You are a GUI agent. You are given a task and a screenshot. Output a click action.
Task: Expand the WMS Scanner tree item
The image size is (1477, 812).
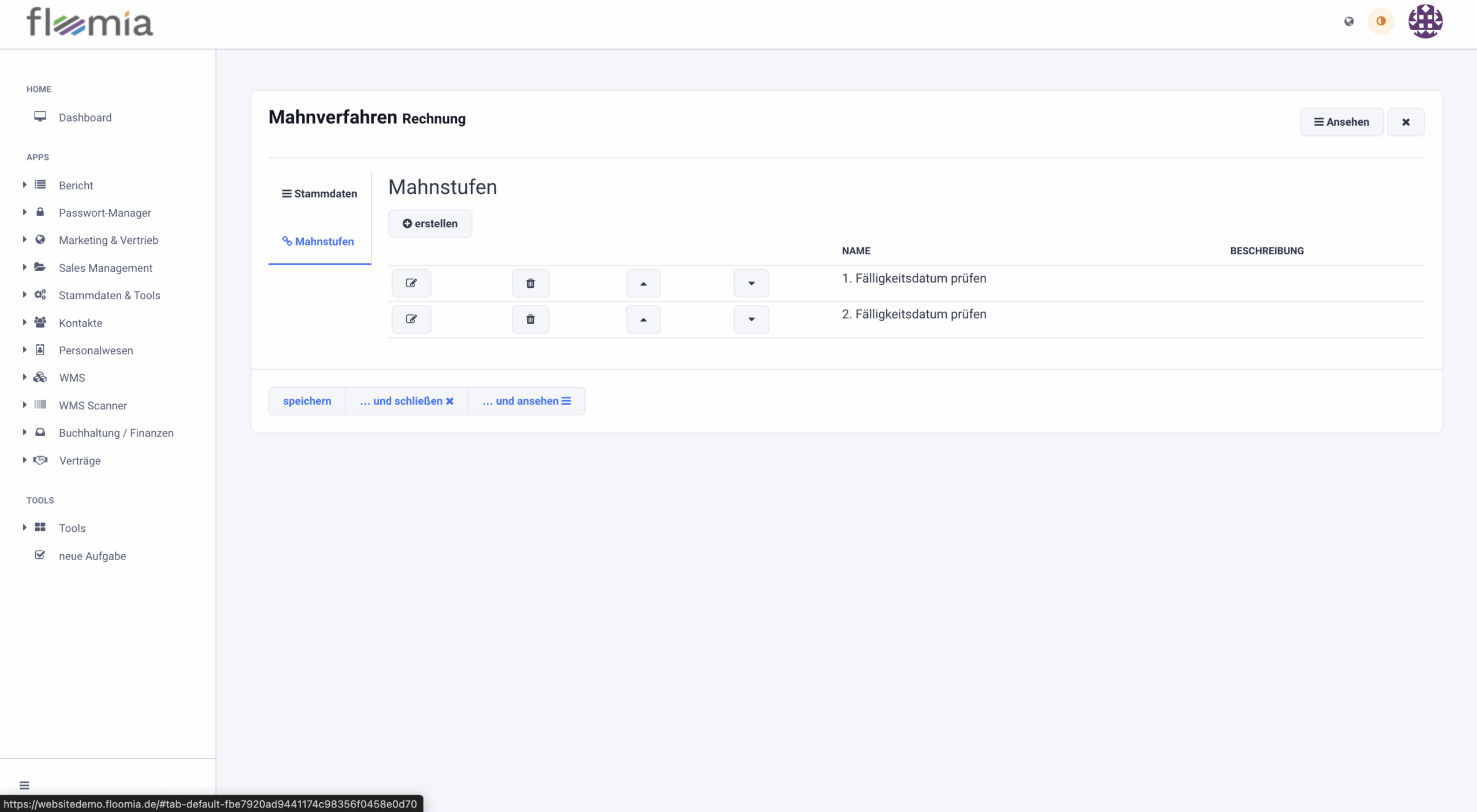point(93,405)
